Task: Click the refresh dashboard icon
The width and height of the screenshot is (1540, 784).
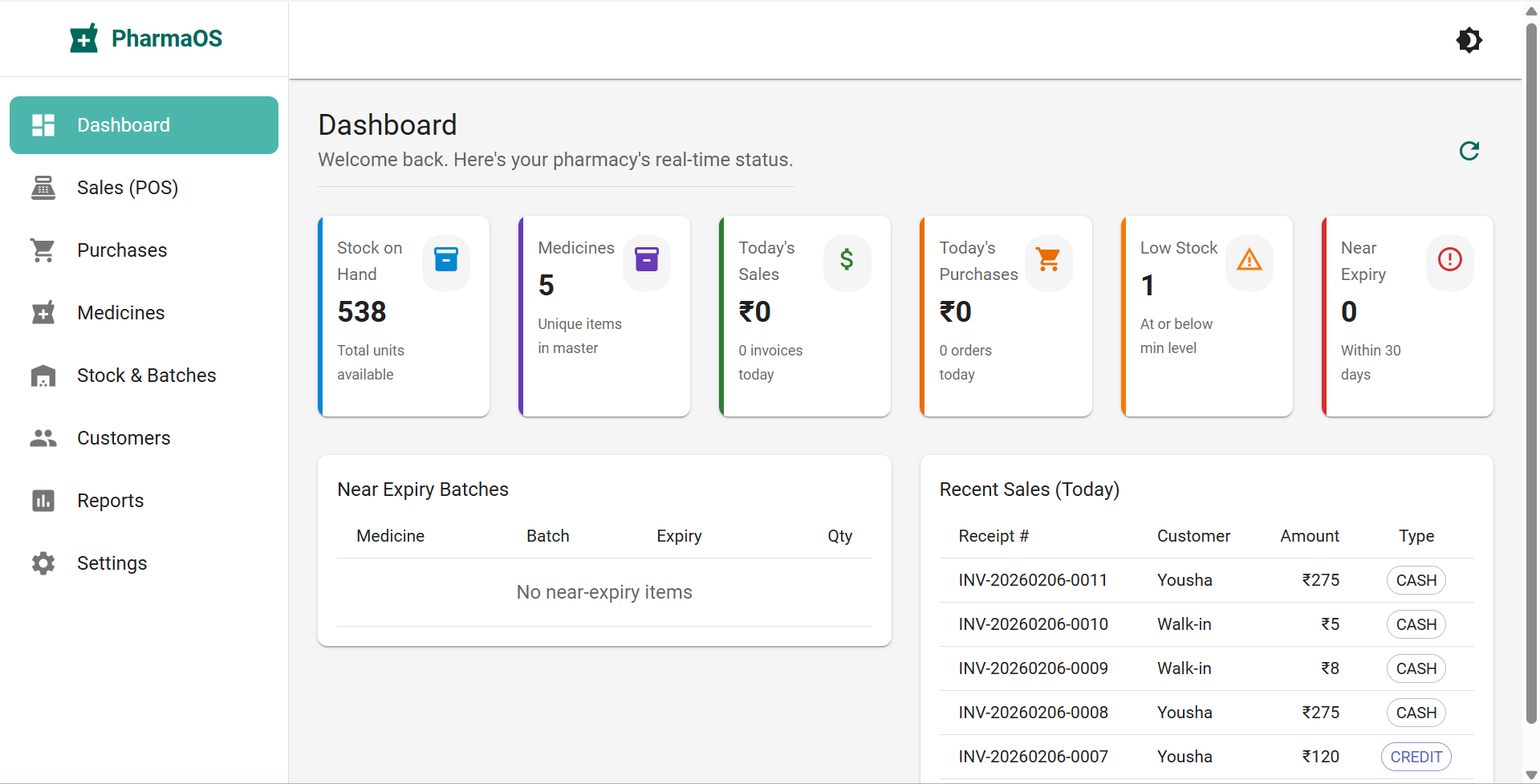Action: pyautogui.click(x=1469, y=151)
